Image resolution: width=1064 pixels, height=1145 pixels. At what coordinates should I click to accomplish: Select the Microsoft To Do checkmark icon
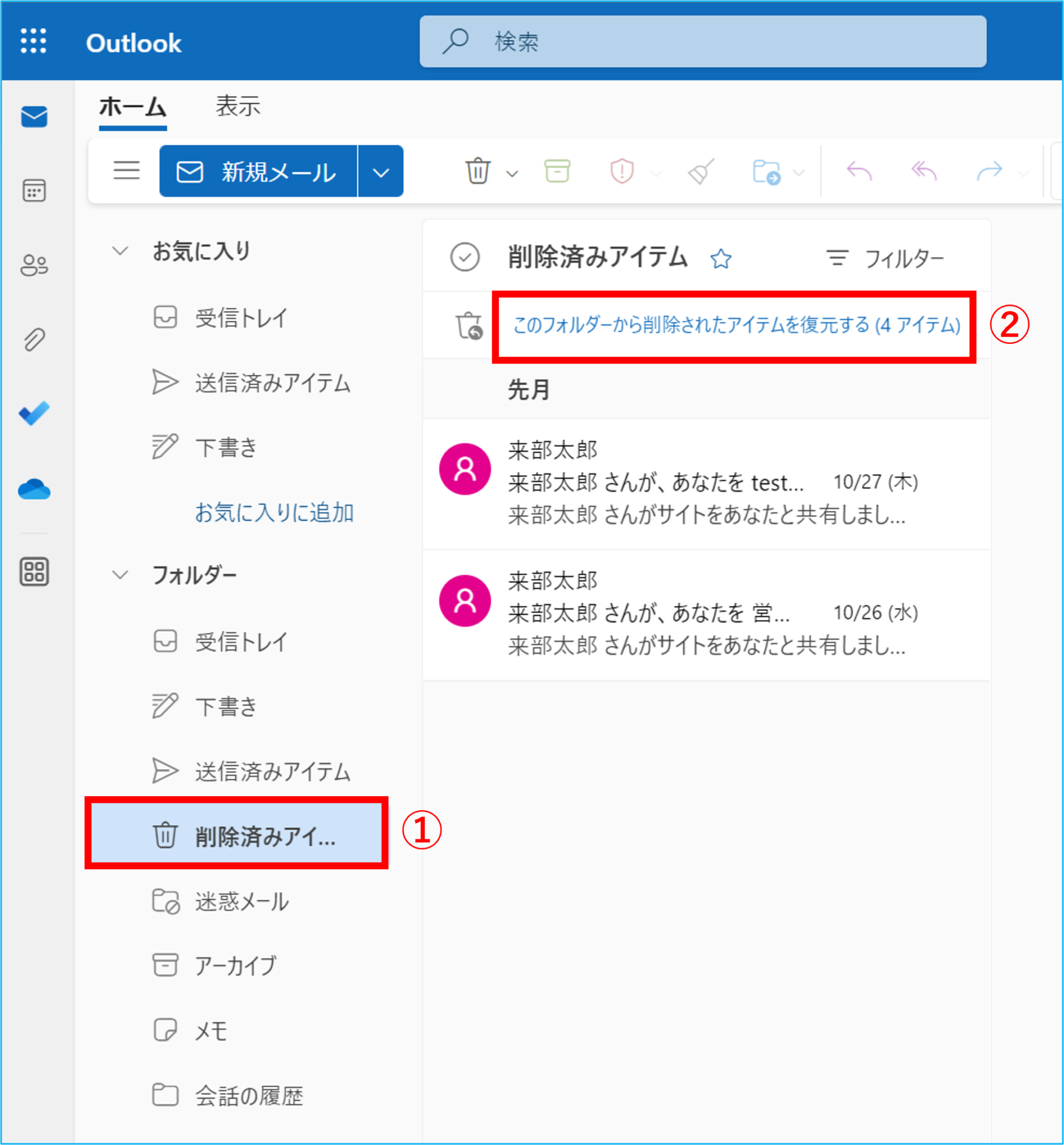(34, 413)
